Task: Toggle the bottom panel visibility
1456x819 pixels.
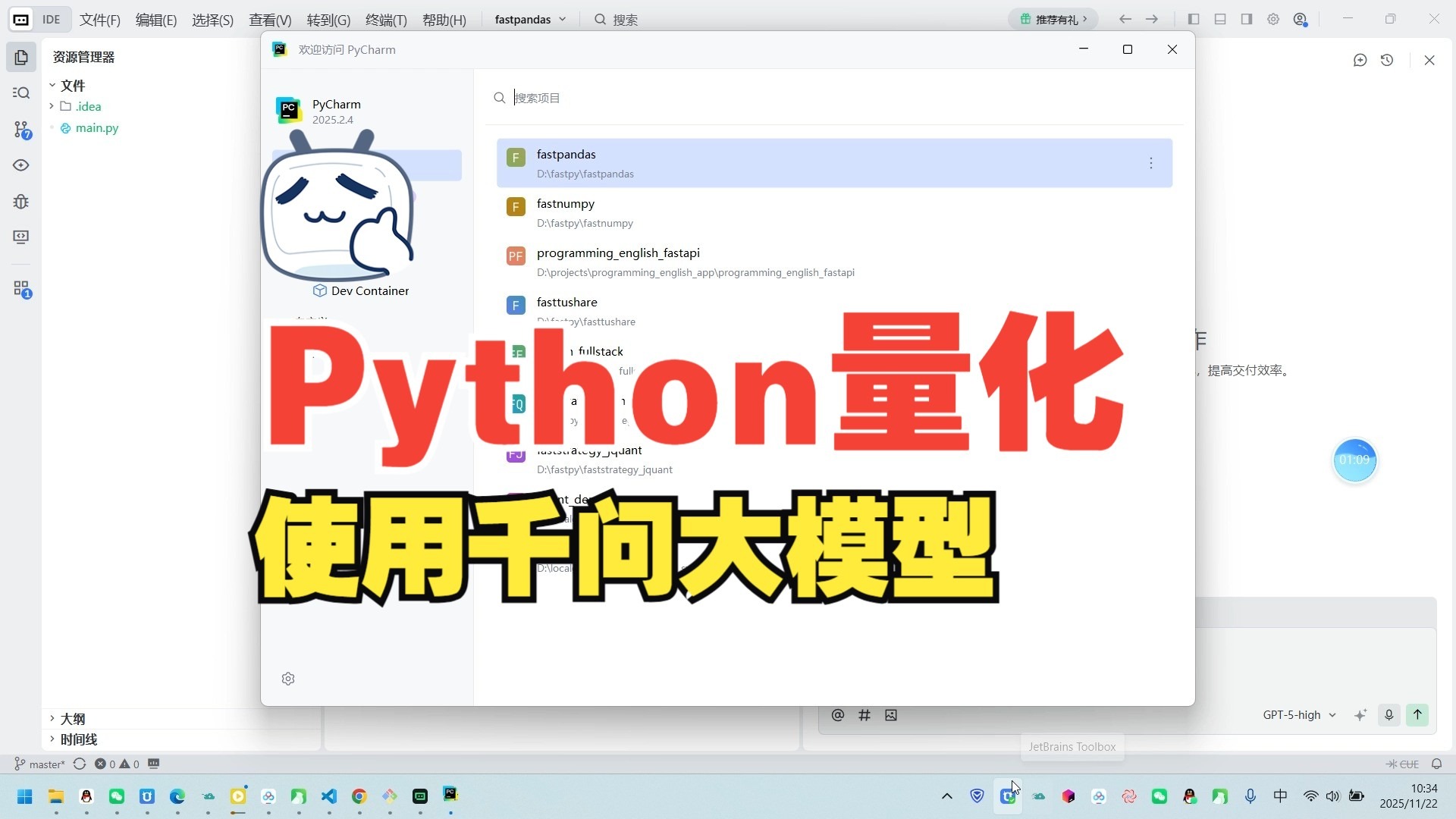Action: pyautogui.click(x=1220, y=19)
